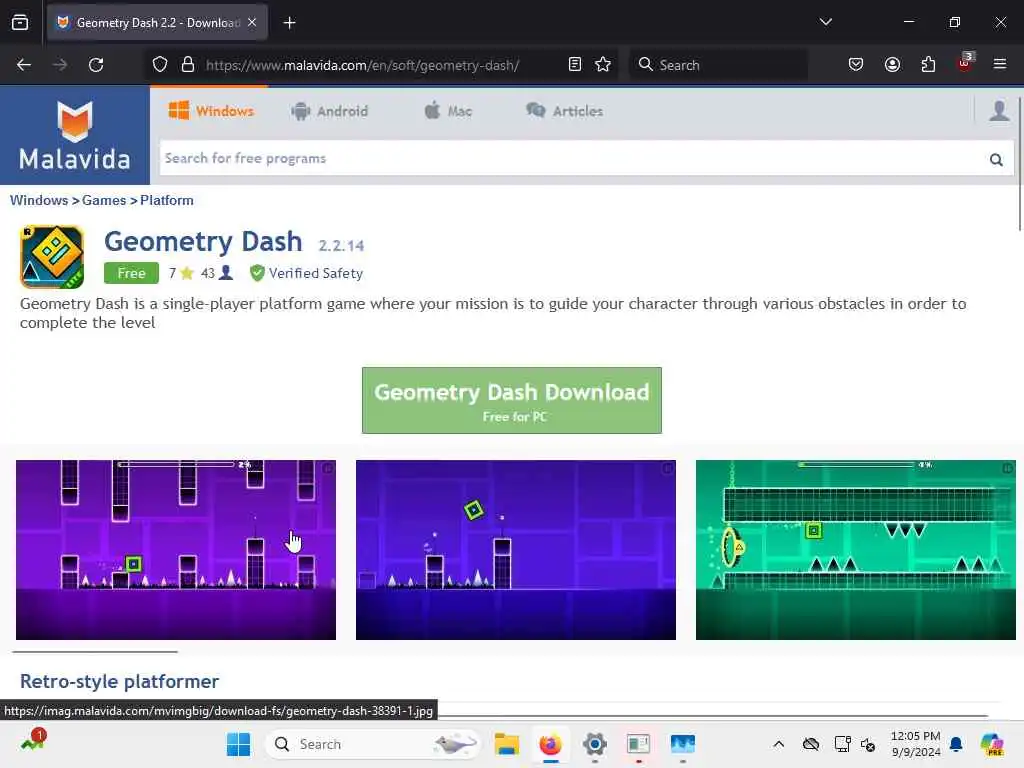The height and width of the screenshot is (768, 1024).
Task: Click the Malavida user profile icon
Action: coord(999,111)
